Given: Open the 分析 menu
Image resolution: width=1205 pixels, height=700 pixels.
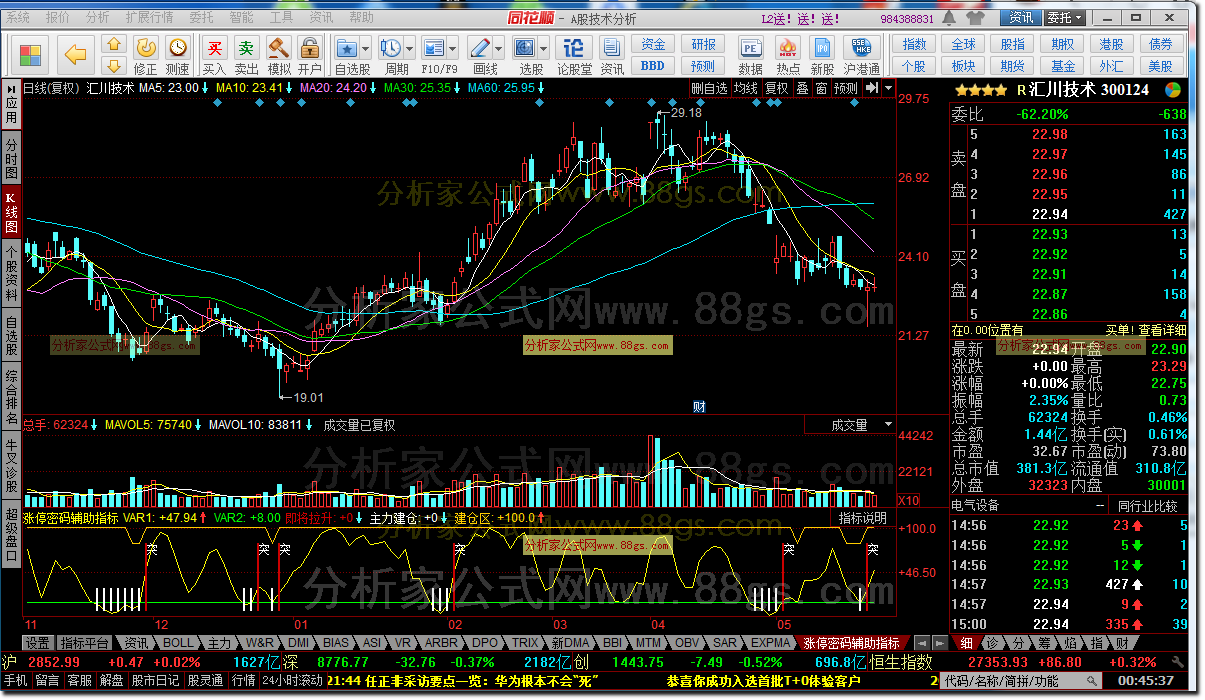Looking at the screenshot, I should tap(98, 18).
